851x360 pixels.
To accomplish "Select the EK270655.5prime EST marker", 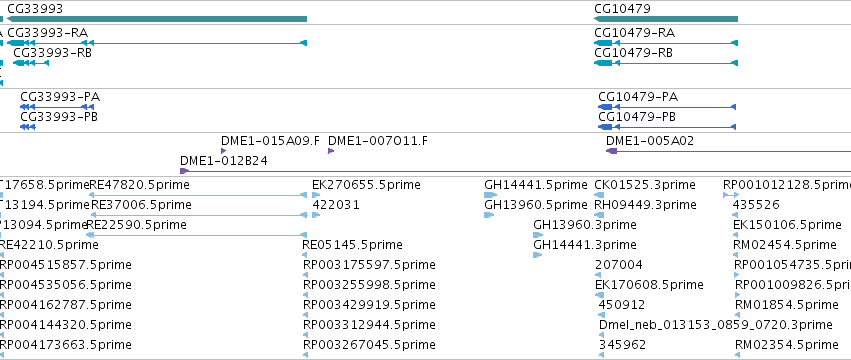I will coord(316,195).
